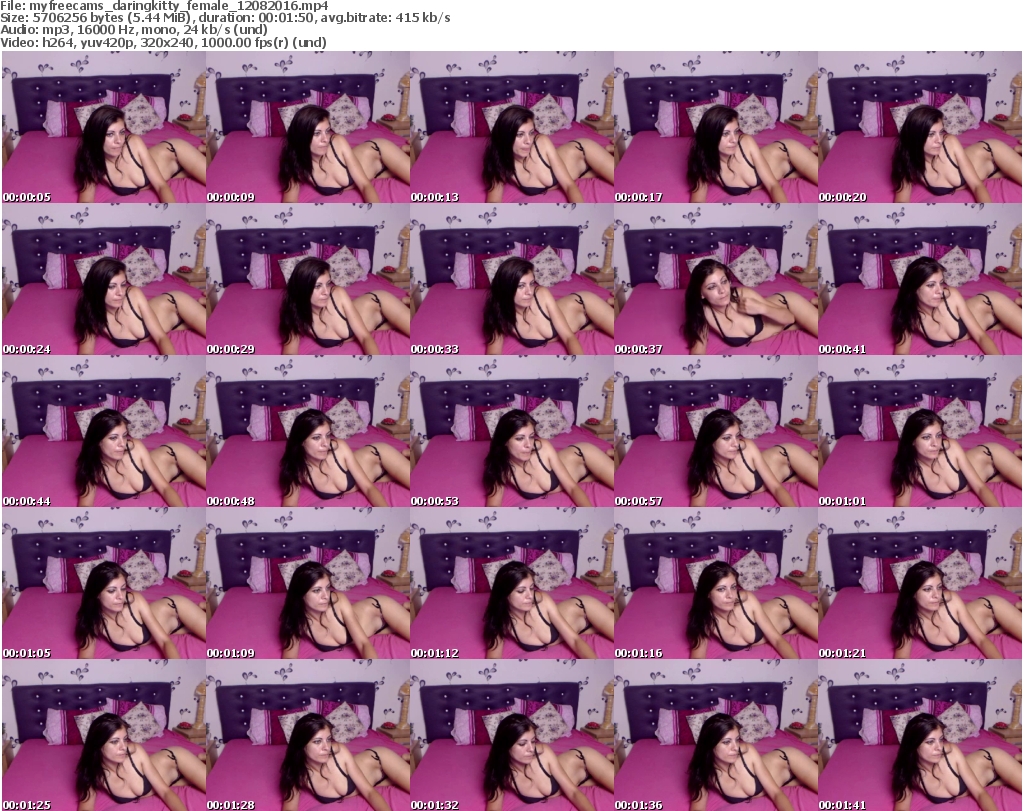
Task: Select the thumbnail frame at 00:01:32
Action: [511, 735]
